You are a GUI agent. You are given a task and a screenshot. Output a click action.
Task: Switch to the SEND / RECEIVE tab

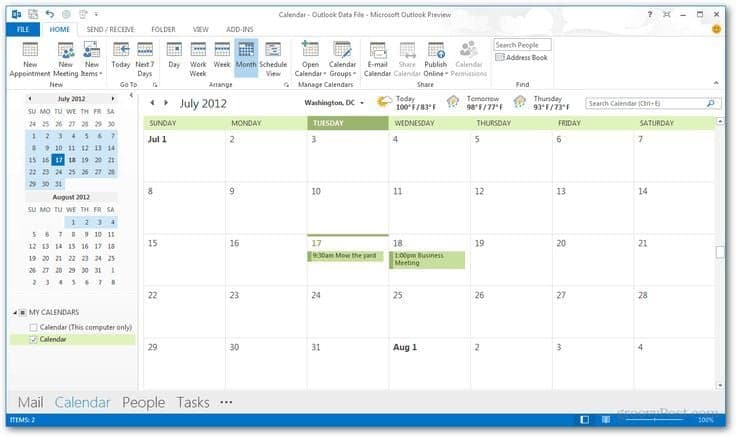(110, 30)
